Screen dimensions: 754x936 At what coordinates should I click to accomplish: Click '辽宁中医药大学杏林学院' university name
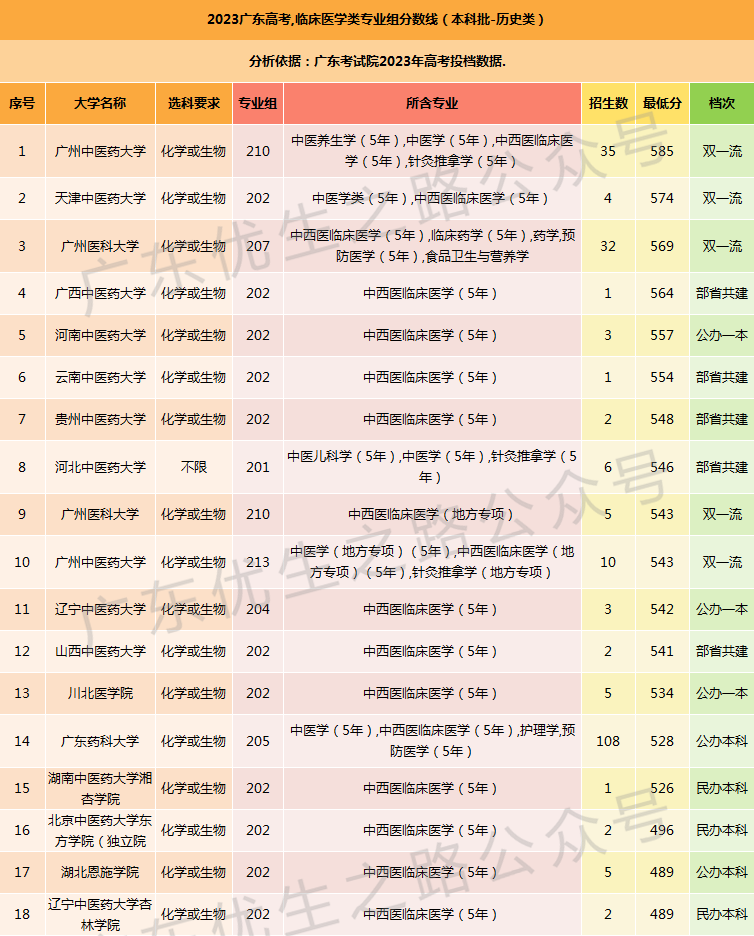click(100, 915)
